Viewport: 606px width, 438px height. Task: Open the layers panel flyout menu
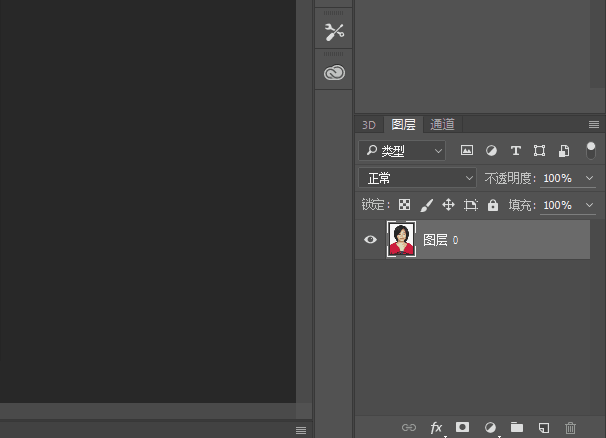point(594,124)
